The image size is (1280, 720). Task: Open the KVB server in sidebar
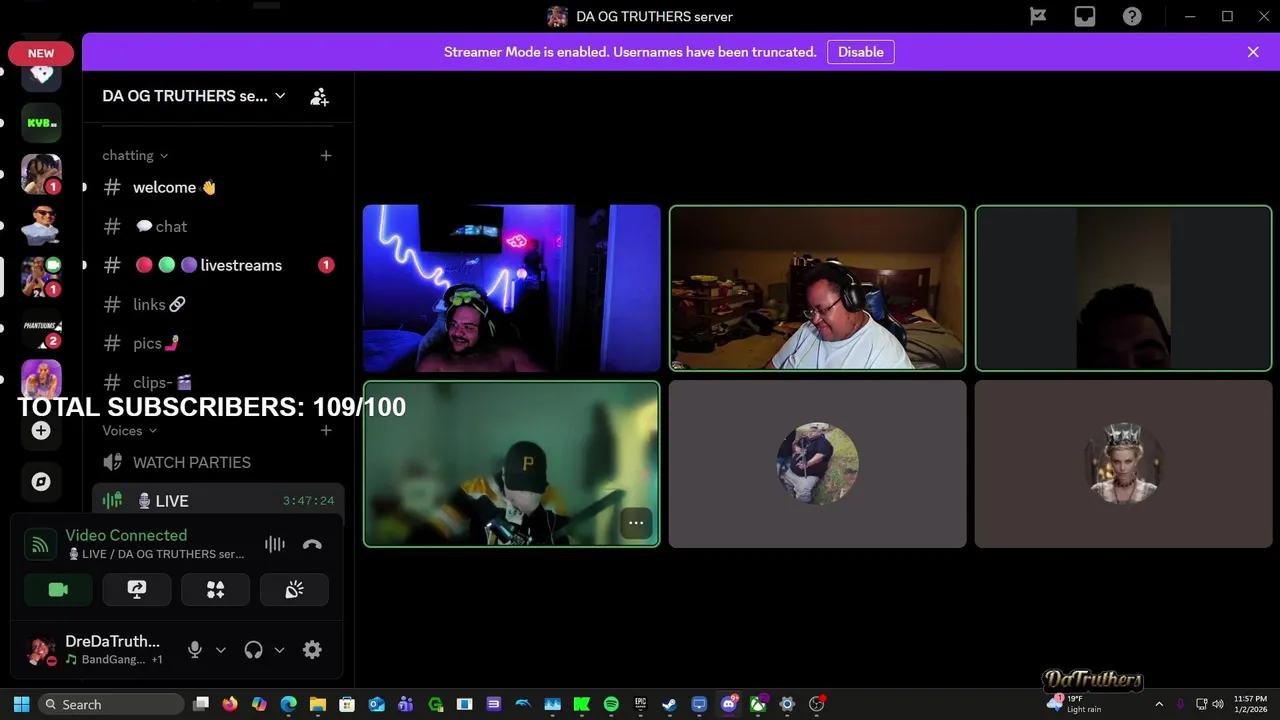(41, 123)
